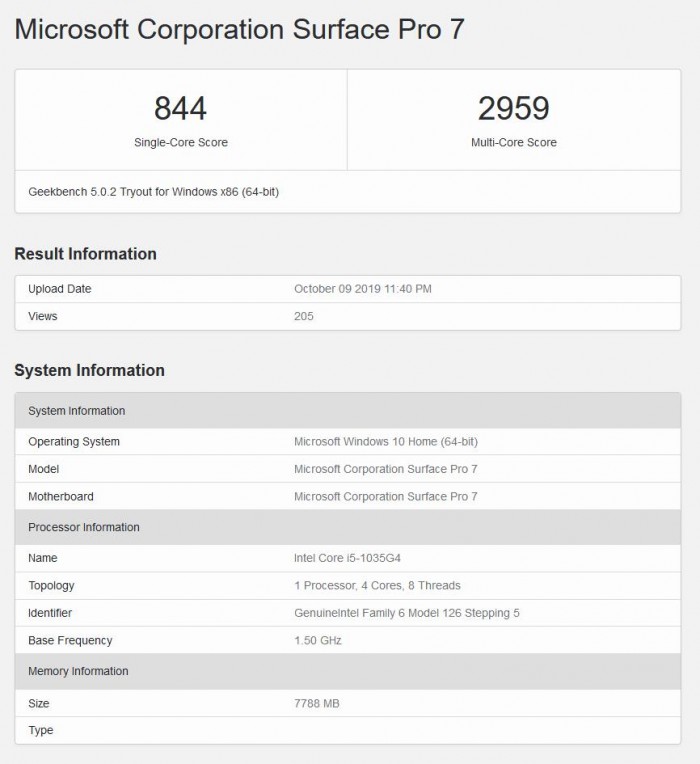
Task: Select '1 Processor, 4 Cores, 8 Threads' value
Action: click(x=377, y=586)
